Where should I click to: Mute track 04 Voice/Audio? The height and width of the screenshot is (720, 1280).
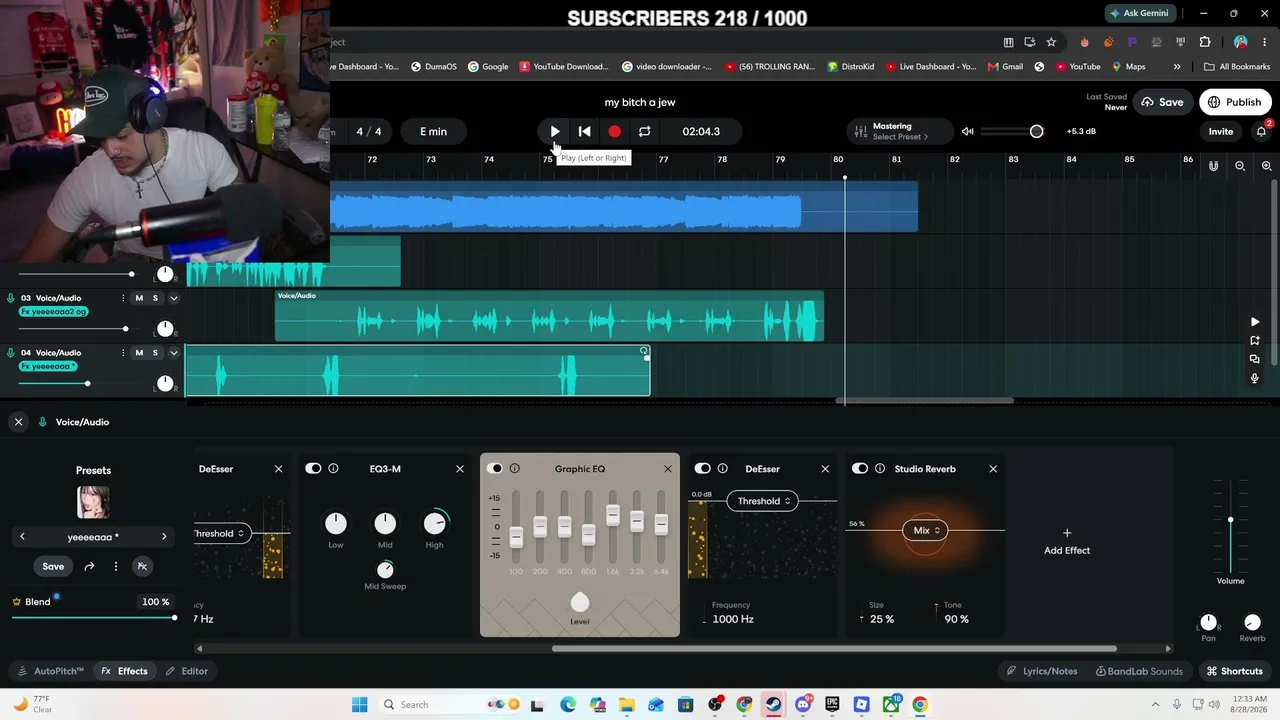(x=139, y=353)
